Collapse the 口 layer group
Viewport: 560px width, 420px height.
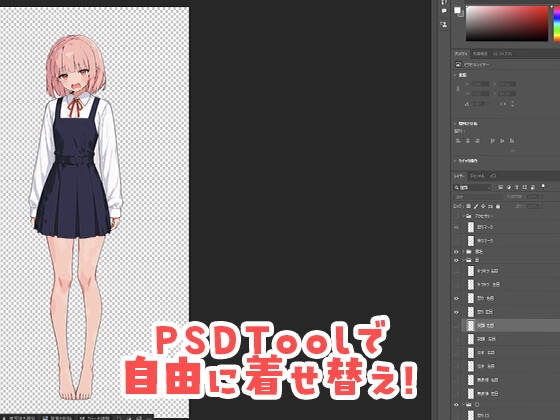(464, 405)
